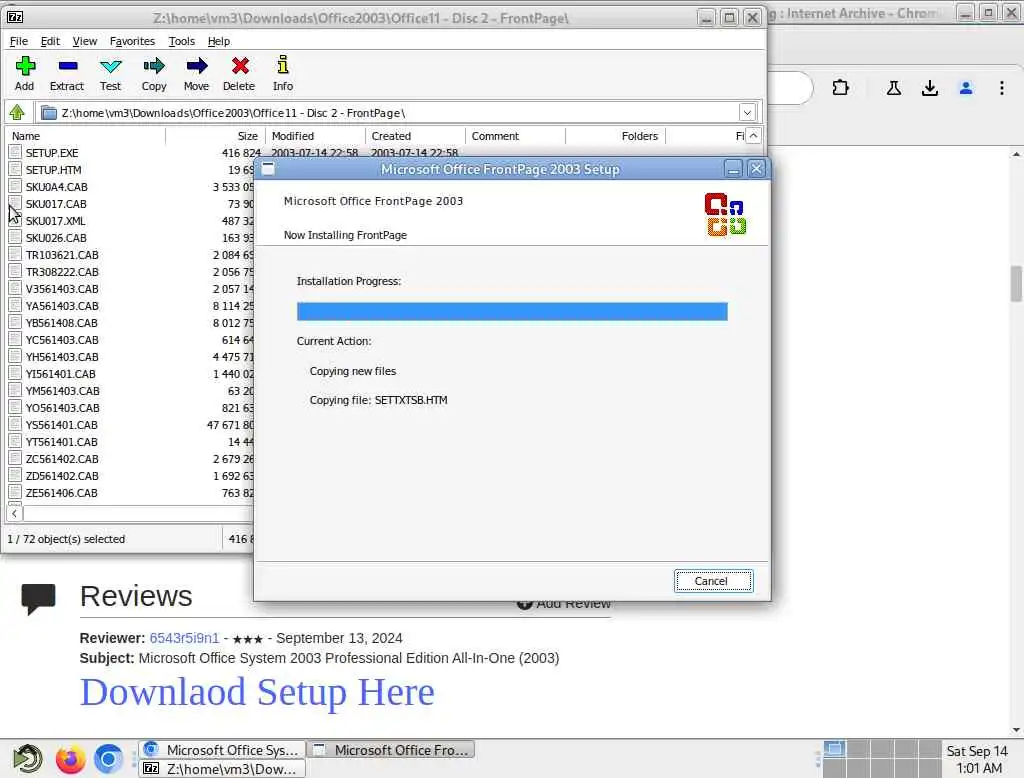Select the YH561403.CAB file

point(62,357)
